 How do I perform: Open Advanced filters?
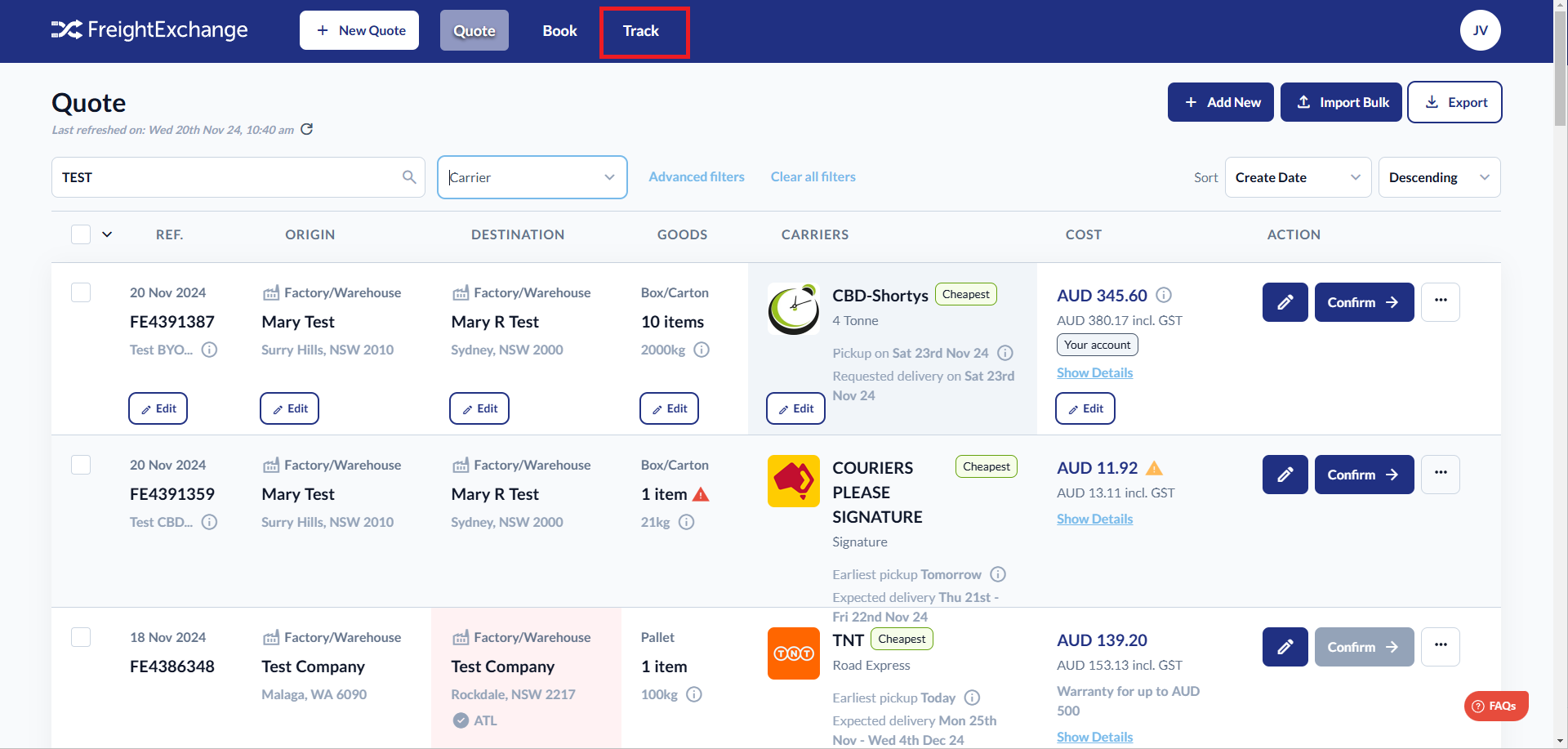click(697, 176)
